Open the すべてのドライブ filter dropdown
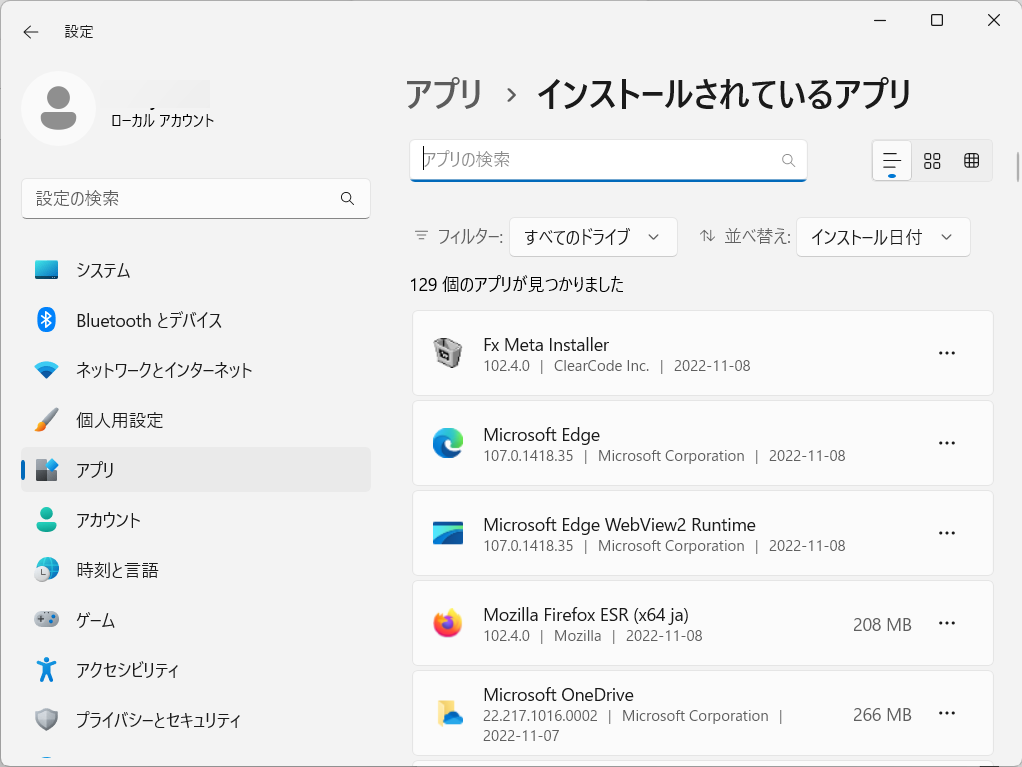This screenshot has height=767, width=1022. click(x=593, y=237)
